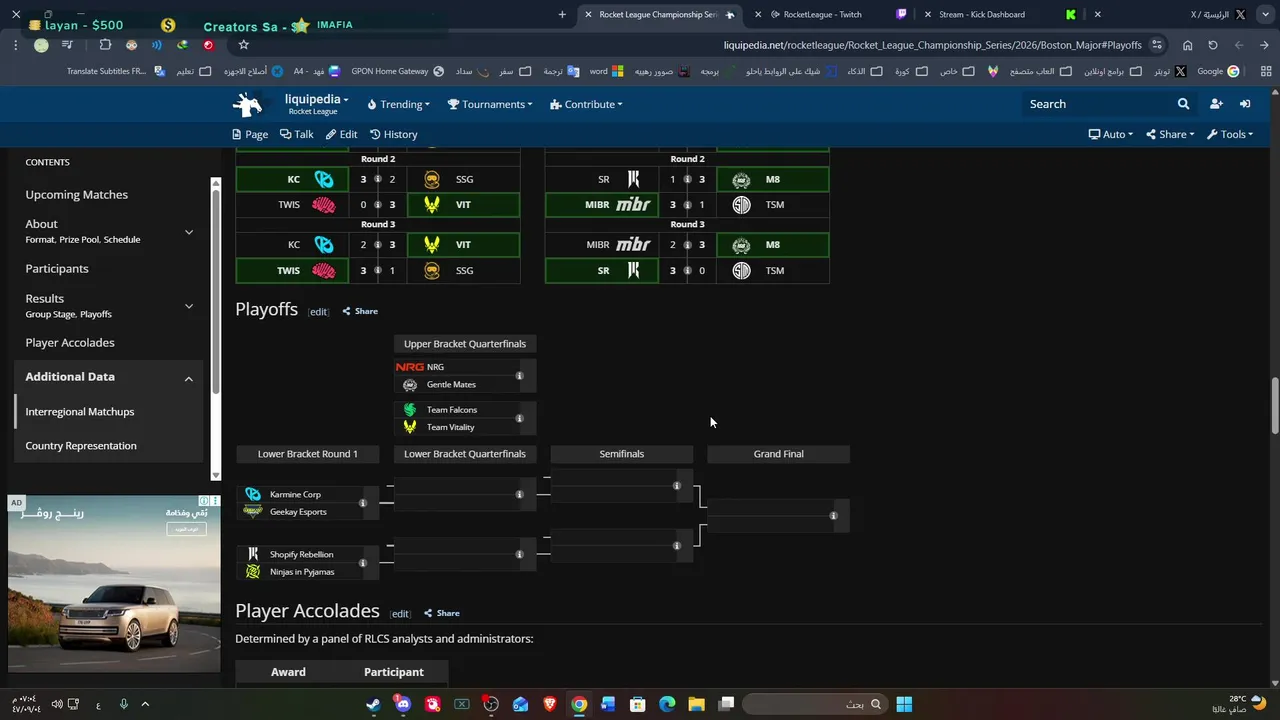Image resolution: width=1280 pixels, height=720 pixels.
Task: Click the Liquipedia search field
Action: 1098,104
